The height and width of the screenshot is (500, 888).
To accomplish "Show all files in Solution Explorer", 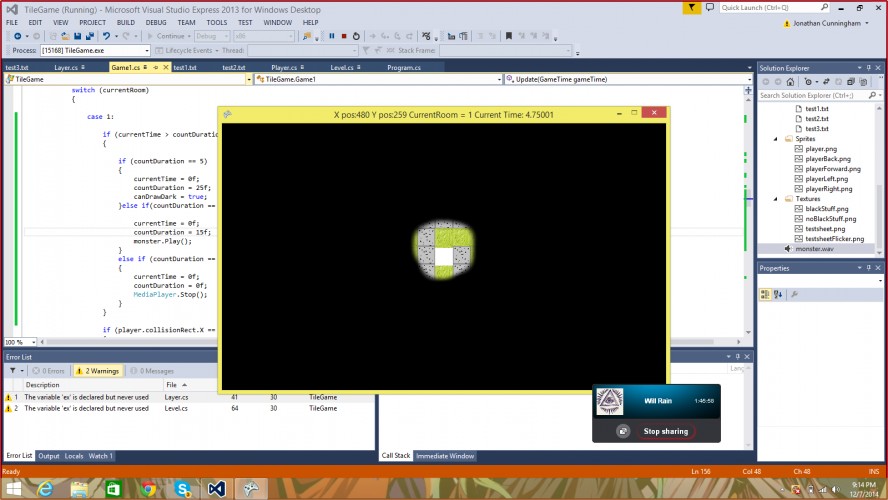I will (x=863, y=82).
